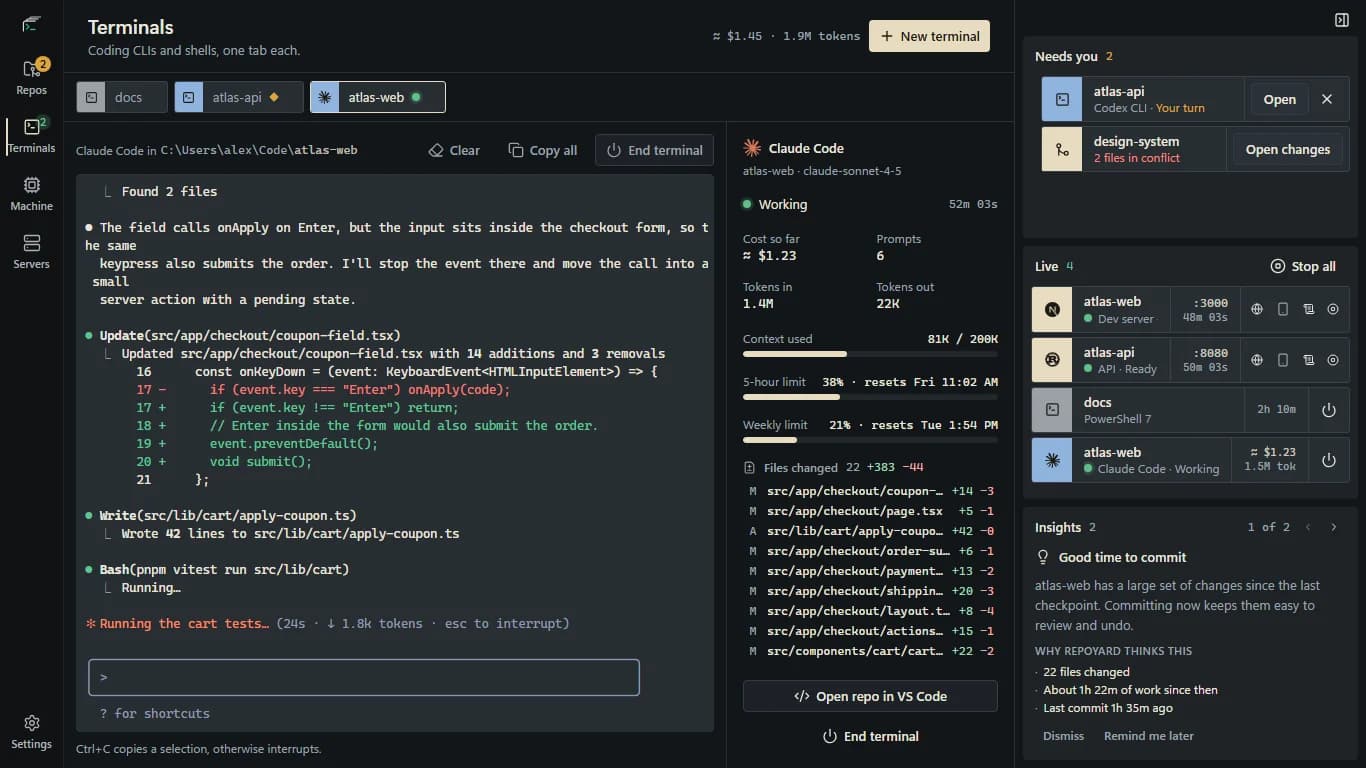Open Settings in the sidebar

click(x=31, y=731)
